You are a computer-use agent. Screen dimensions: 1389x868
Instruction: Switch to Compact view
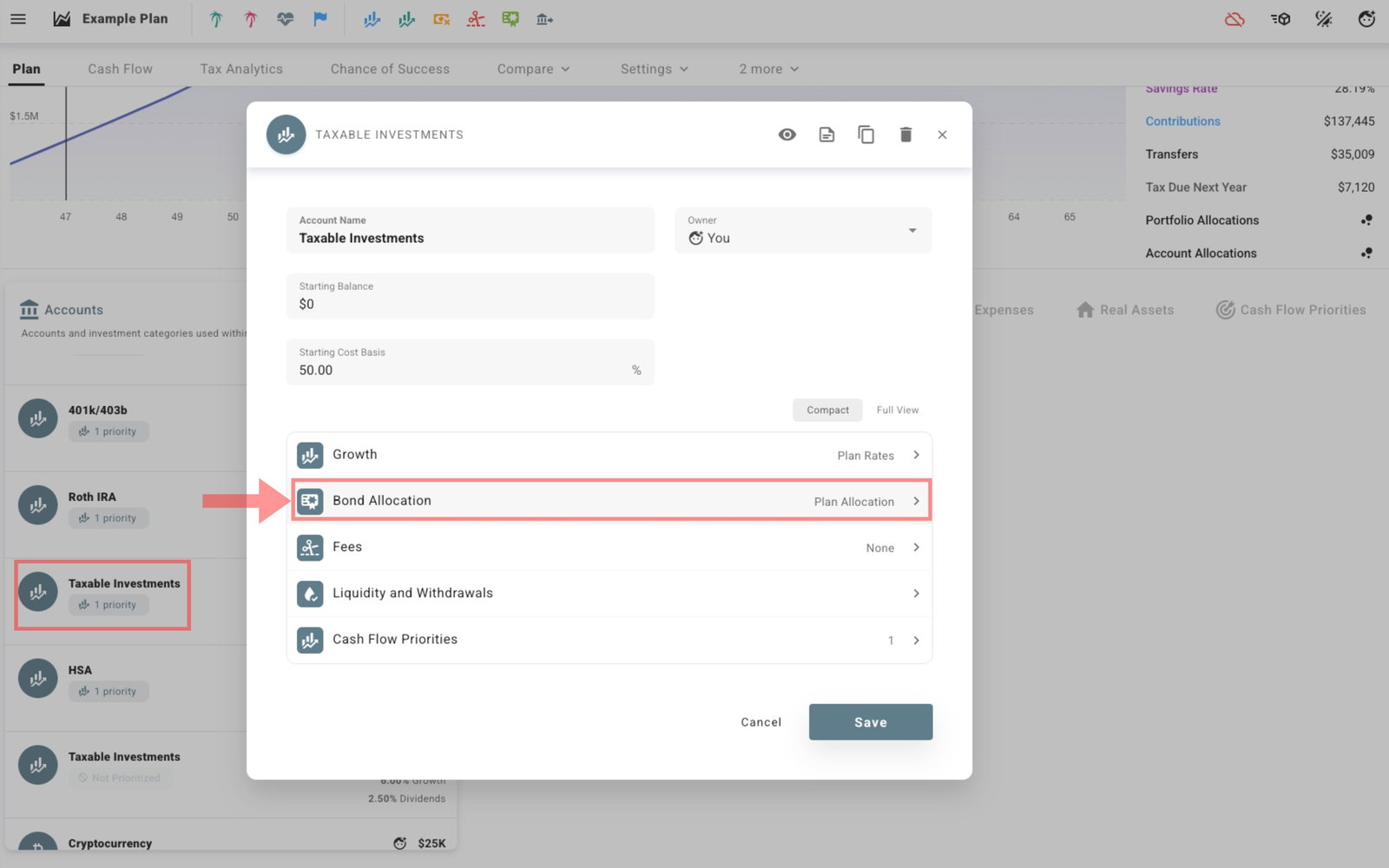827,410
